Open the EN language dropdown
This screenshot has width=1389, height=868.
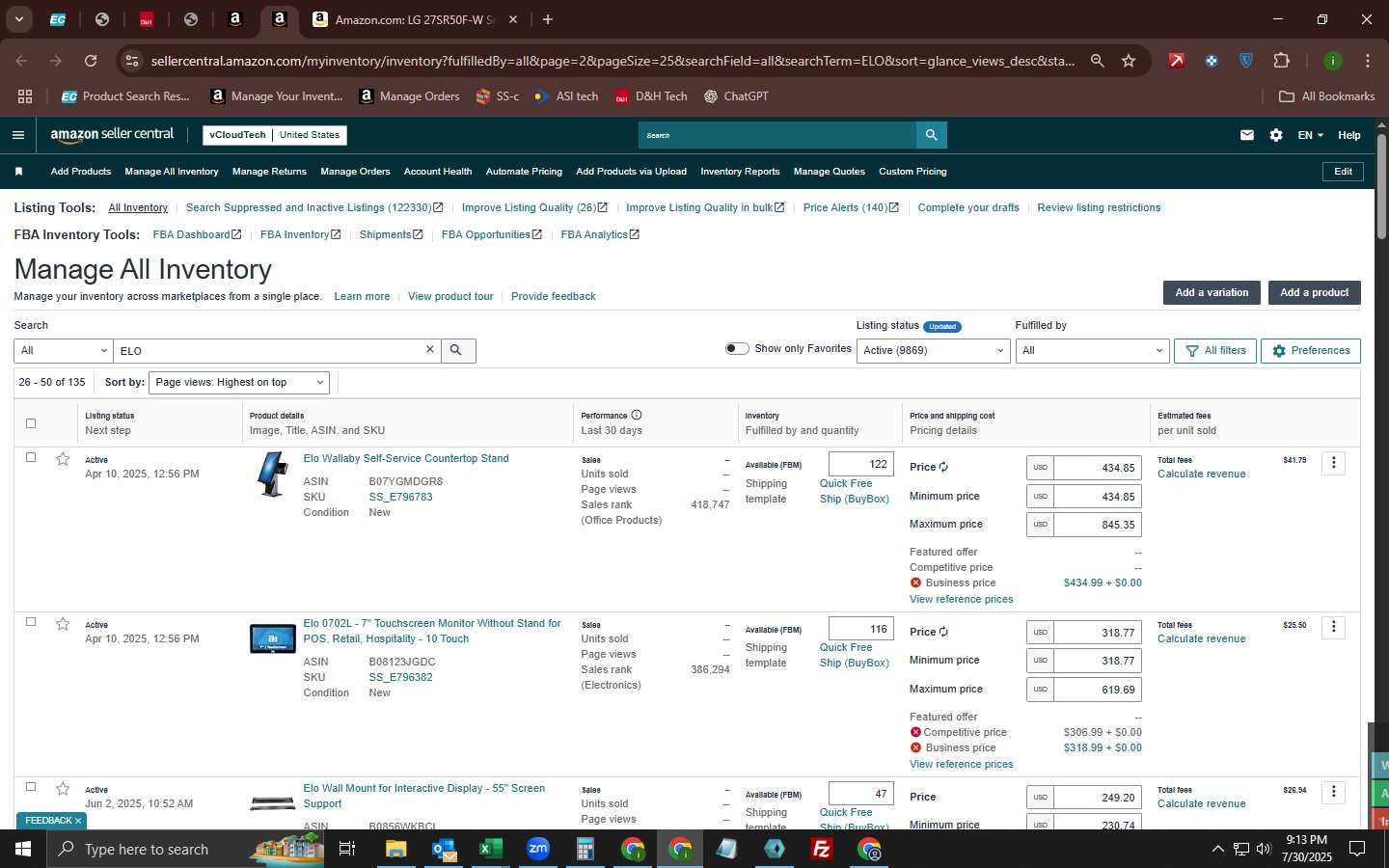[x=1310, y=135]
